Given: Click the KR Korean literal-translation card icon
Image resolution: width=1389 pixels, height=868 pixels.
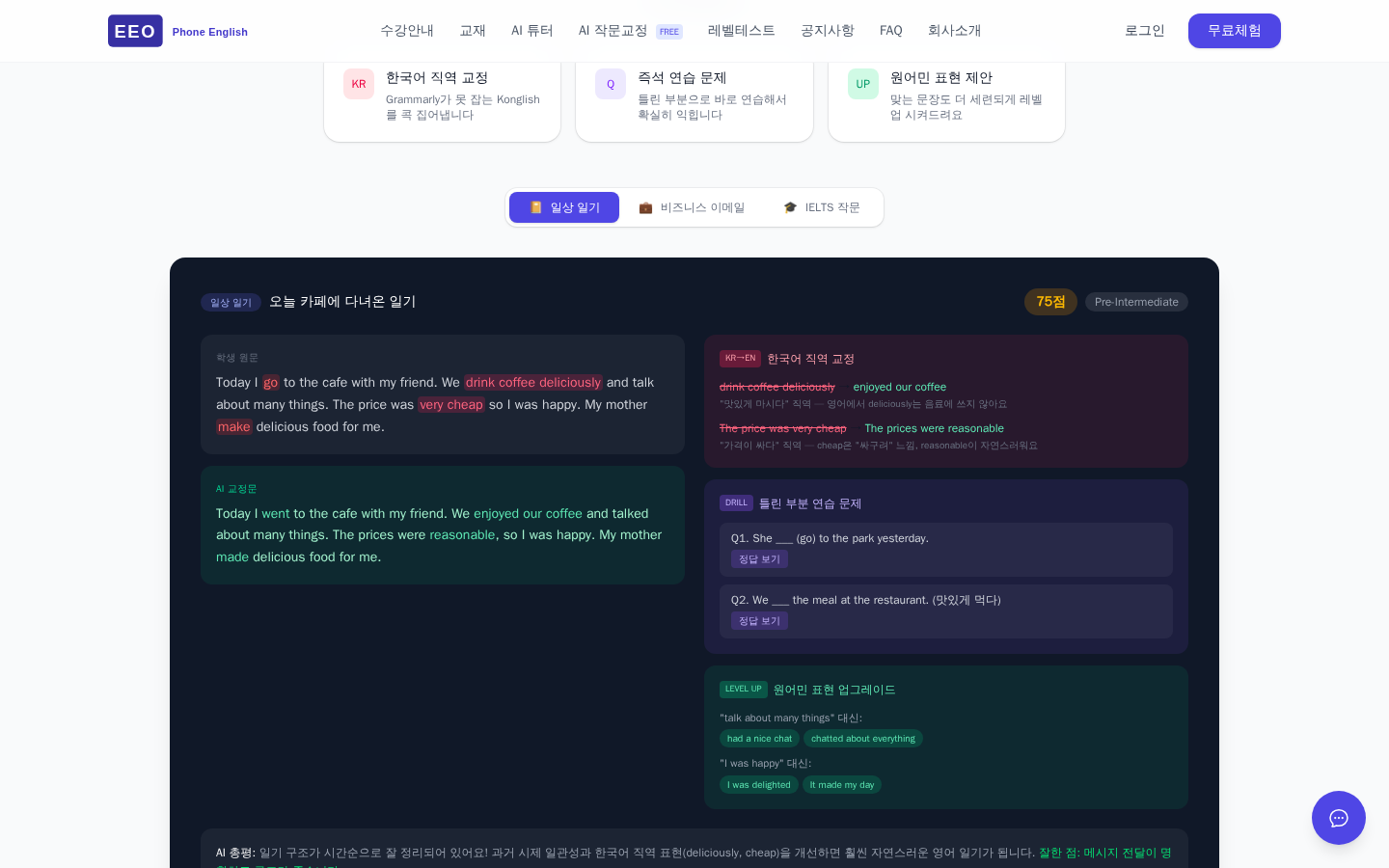Looking at the screenshot, I should (359, 84).
